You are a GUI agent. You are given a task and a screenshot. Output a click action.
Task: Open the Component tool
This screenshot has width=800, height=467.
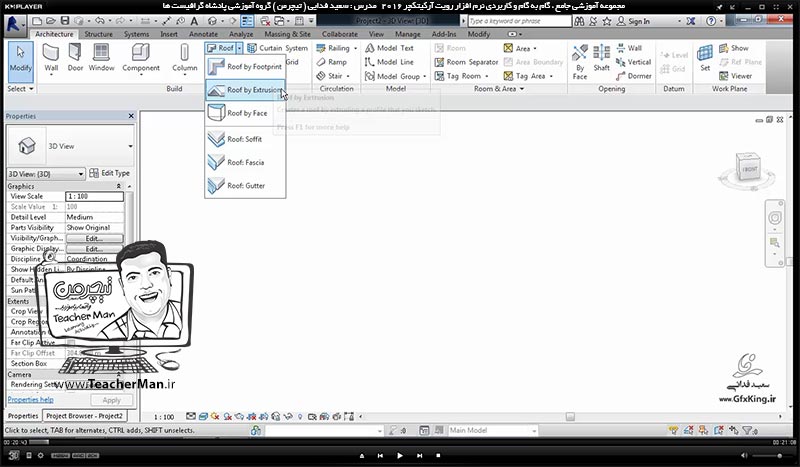(141, 59)
